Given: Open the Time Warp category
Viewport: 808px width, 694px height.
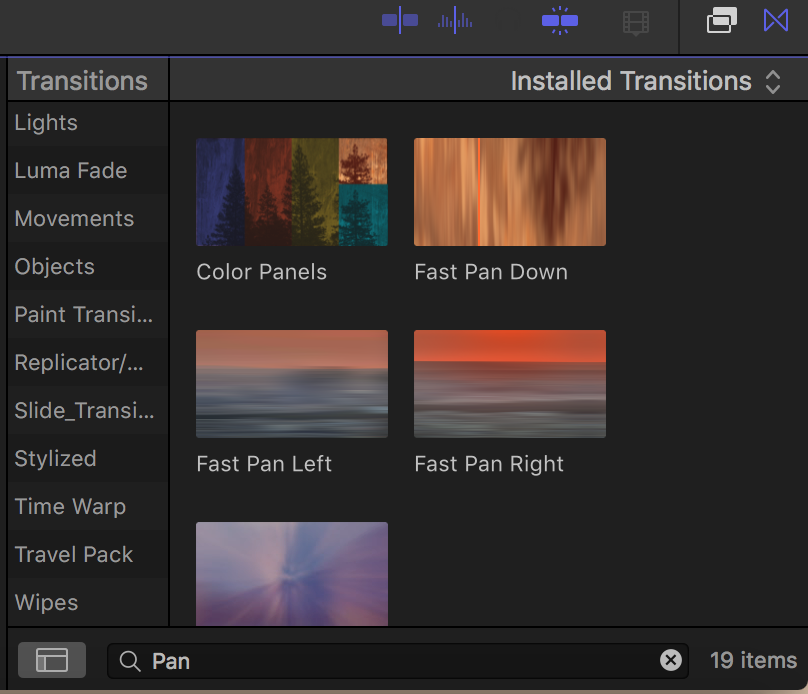Looking at the screenshot, I should coord(70,507).
